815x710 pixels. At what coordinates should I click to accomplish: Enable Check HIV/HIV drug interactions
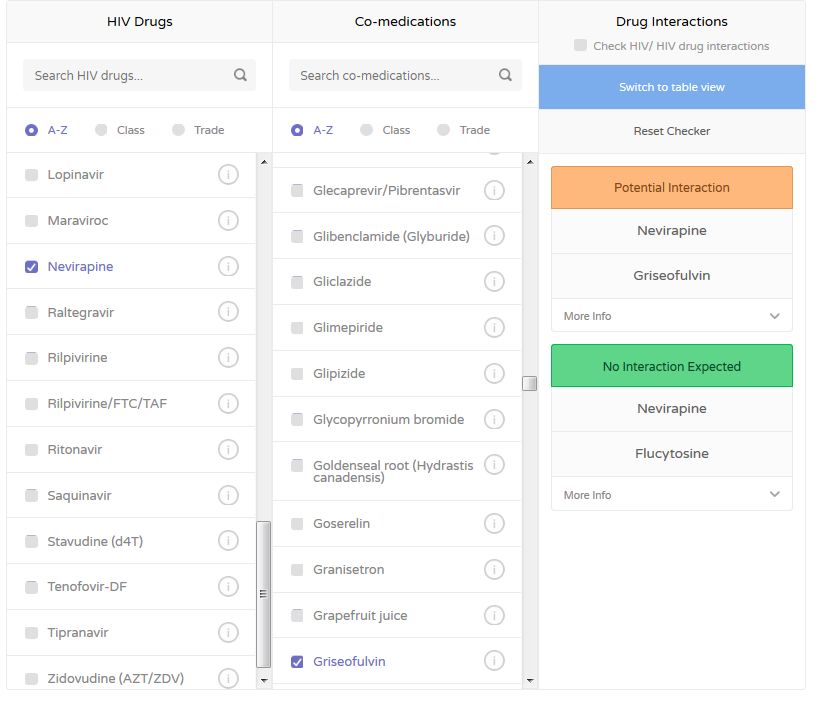(581, 45)
